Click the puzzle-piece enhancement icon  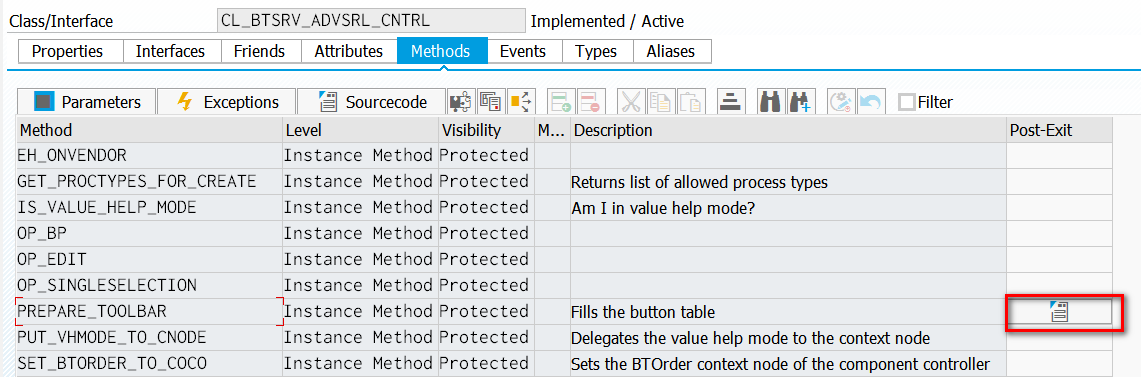point(460,102)
